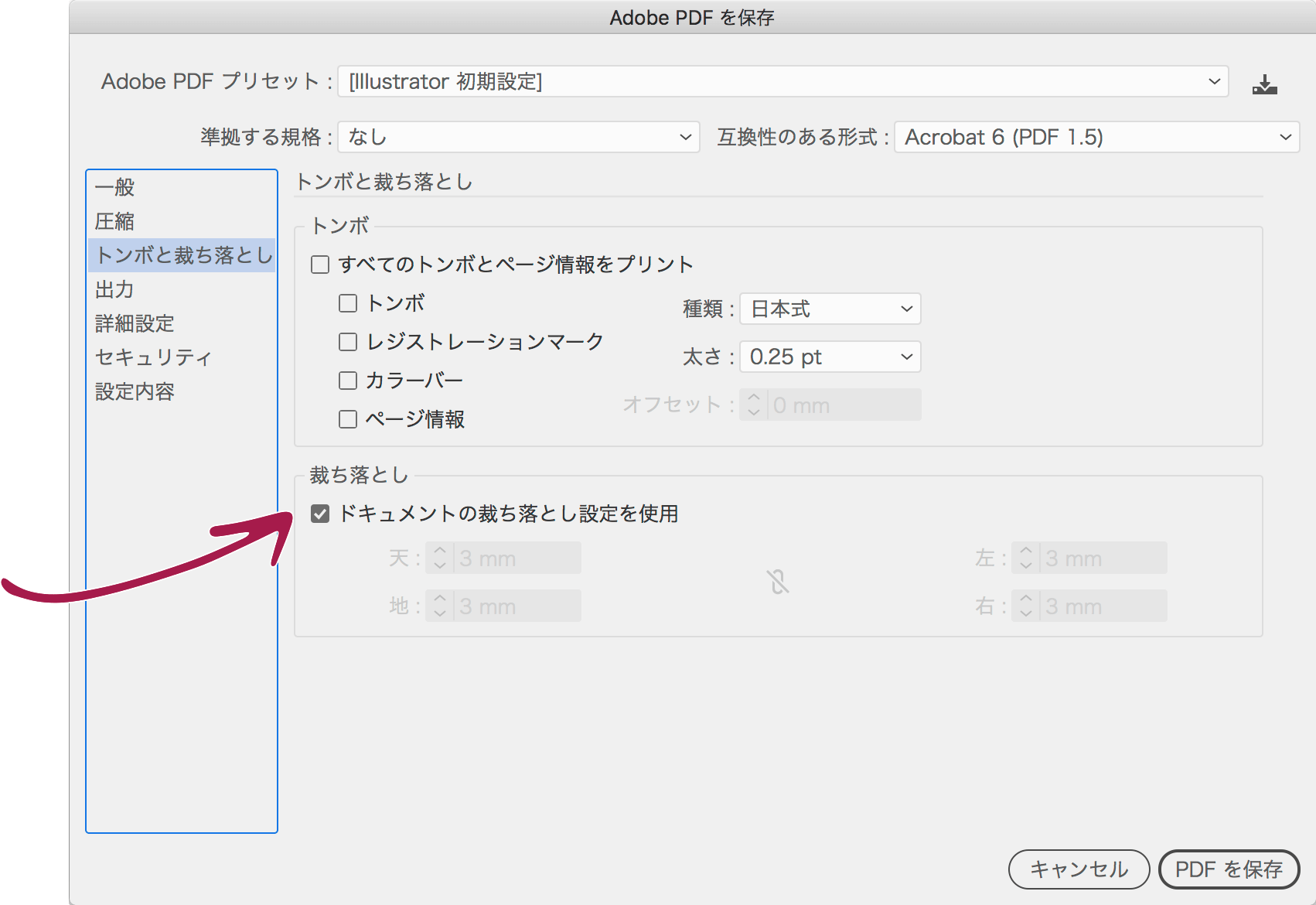Enable the ページ情報 checkbox
The image size is (1316, 905).
click(348, 419)
